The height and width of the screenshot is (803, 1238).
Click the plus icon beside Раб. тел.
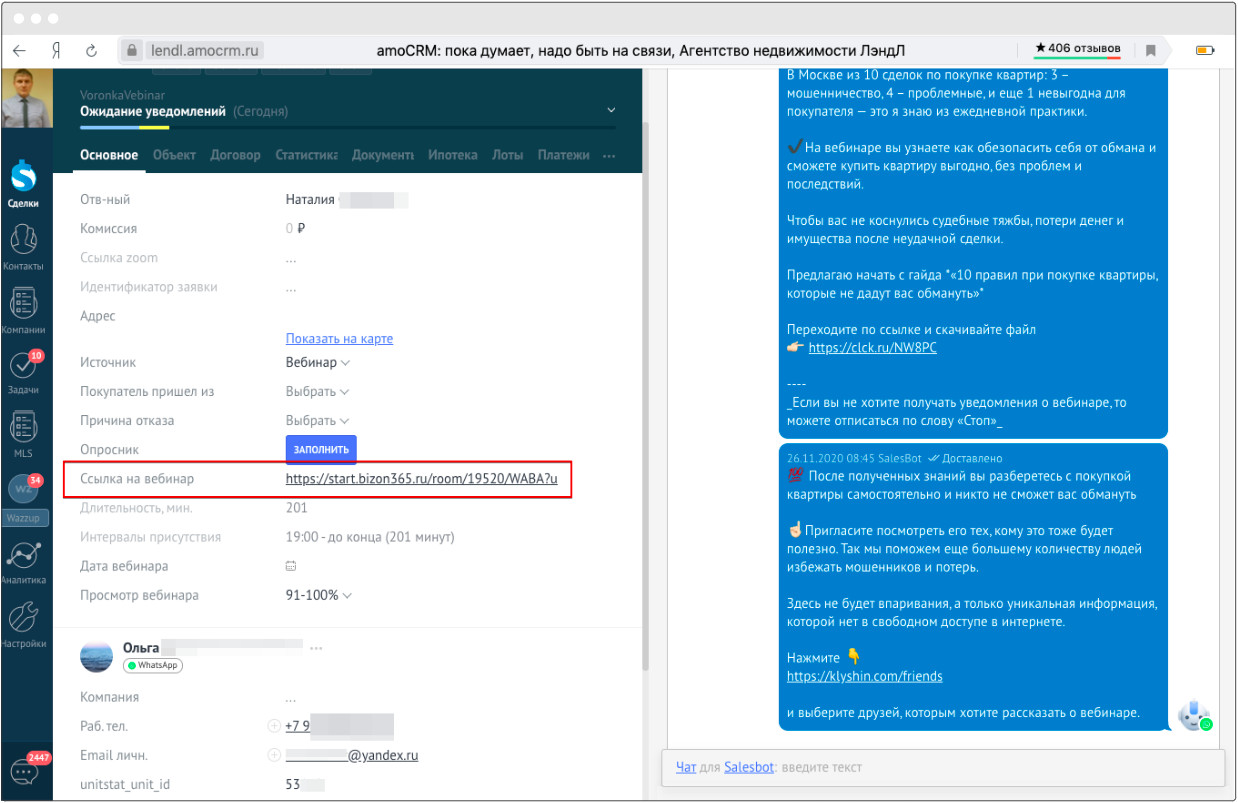274,726
